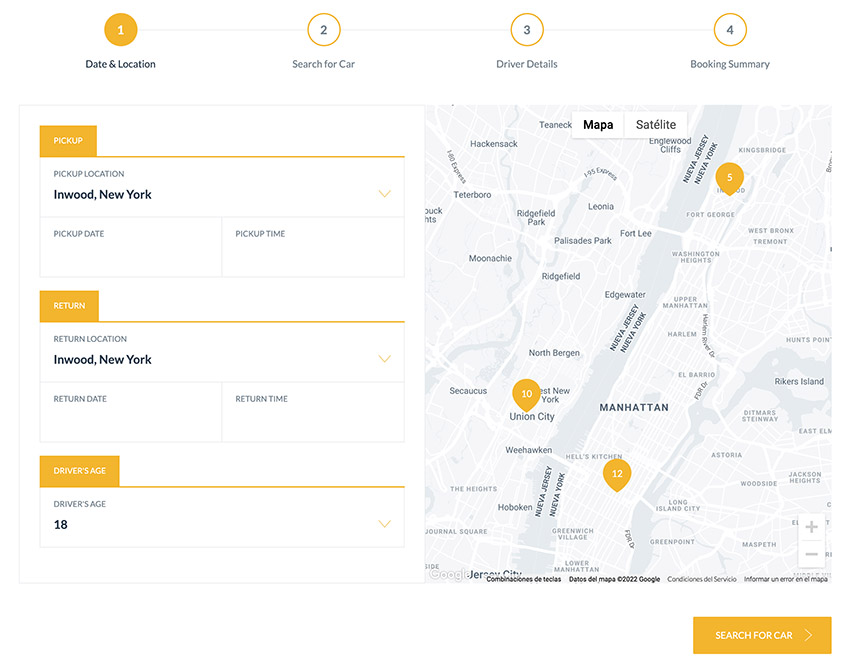850x667 pixels.
Task: Click the Informar un error en el mapa link
Action: click(x=785, y=578)
